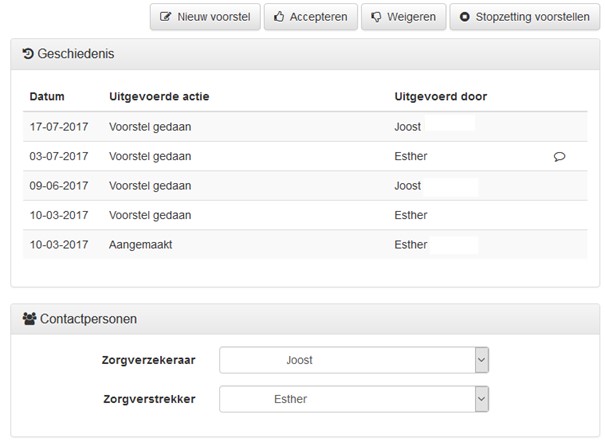
Task: Click the stop circle icon on Stopzetting voorstellen
Action: (x=465, y=17)
